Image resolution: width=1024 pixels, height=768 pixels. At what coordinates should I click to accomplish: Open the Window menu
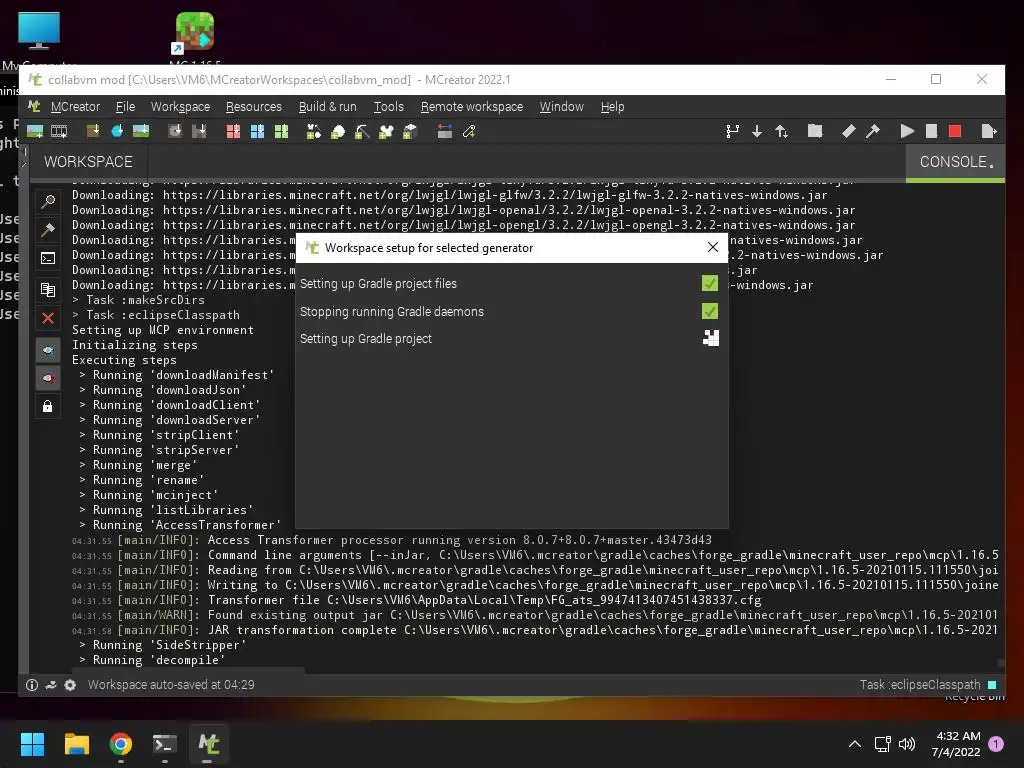(562, 106)
